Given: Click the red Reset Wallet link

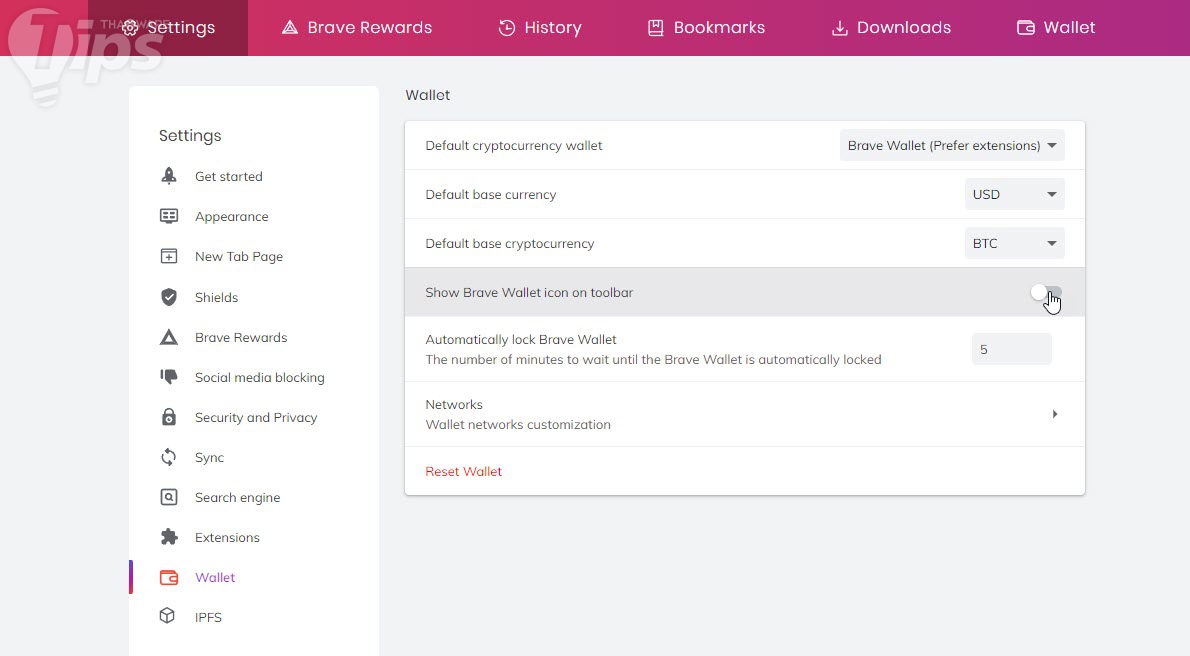Looking at the screenshot, I should tap(464, 471).
